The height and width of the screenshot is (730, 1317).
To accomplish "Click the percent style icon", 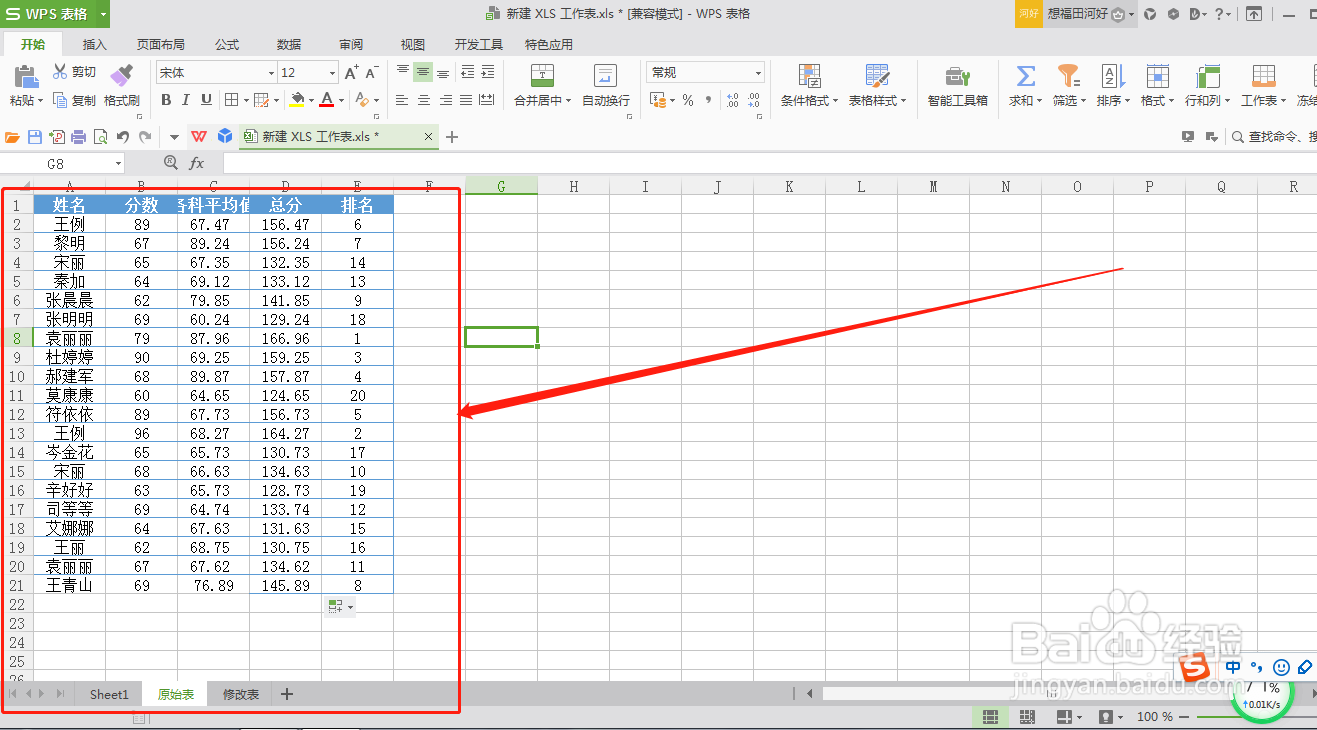I will point(688,100).
